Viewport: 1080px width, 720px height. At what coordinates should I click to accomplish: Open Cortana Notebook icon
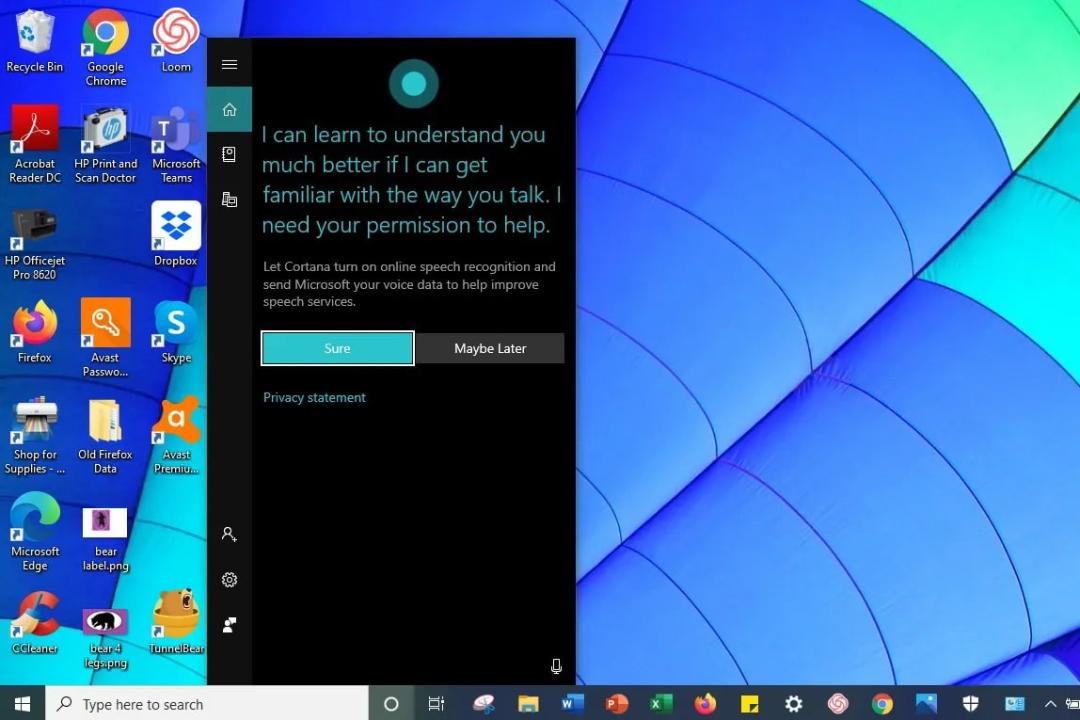click(x=229, y=154)
